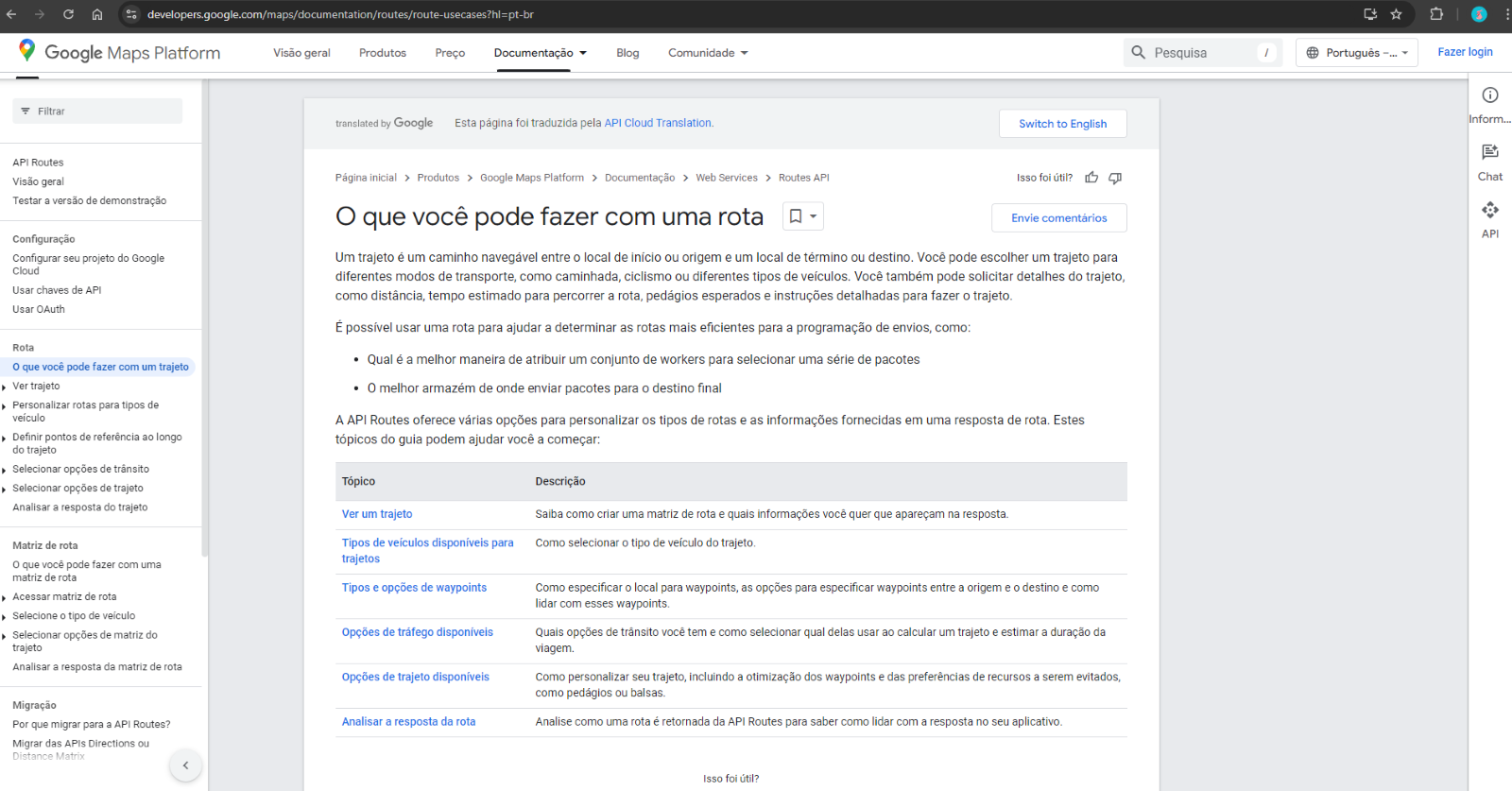Open Tipos de veículos disponíveis para trajetos
This screenshot has height=791, width=1512.
click(428, 551)
